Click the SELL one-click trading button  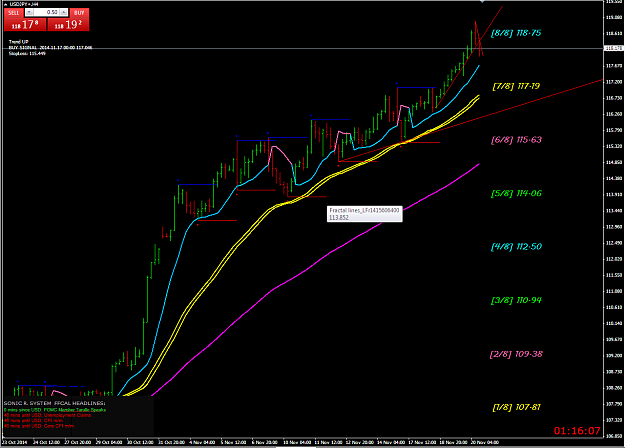[14, 13]
